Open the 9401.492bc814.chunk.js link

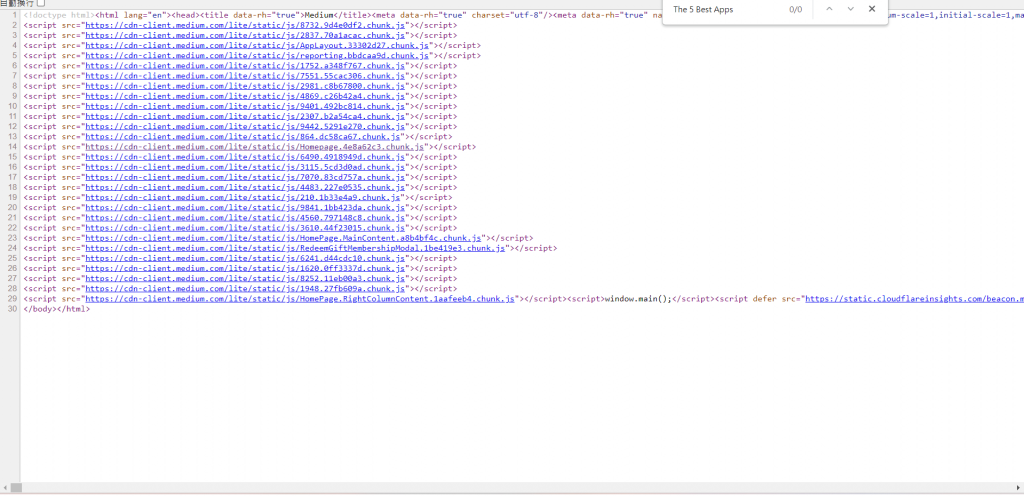[246, 106]
